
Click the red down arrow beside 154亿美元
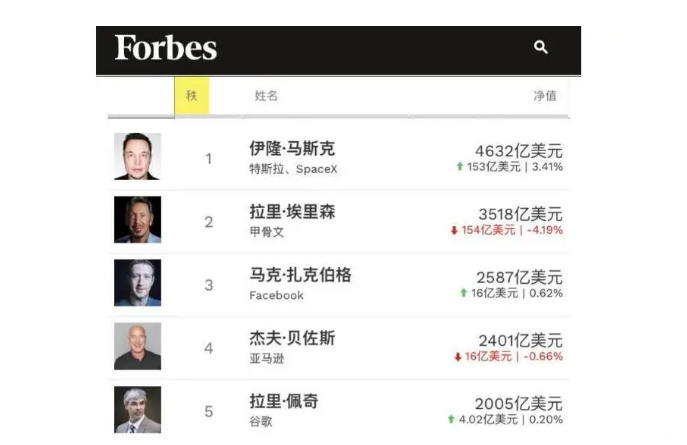454,230
